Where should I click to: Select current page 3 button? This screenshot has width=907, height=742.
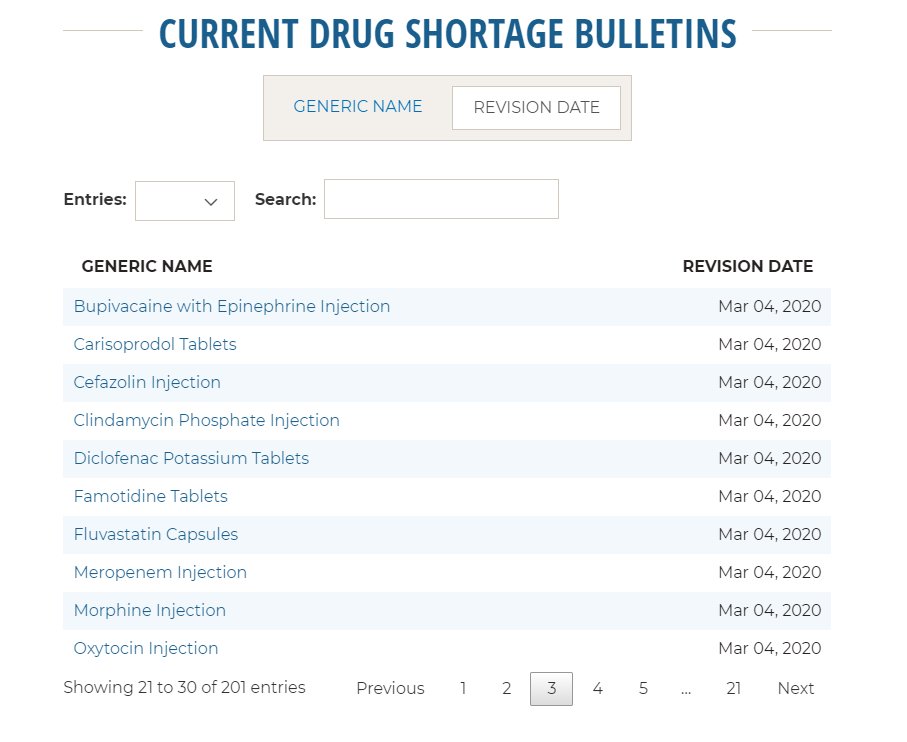[551, 688]
